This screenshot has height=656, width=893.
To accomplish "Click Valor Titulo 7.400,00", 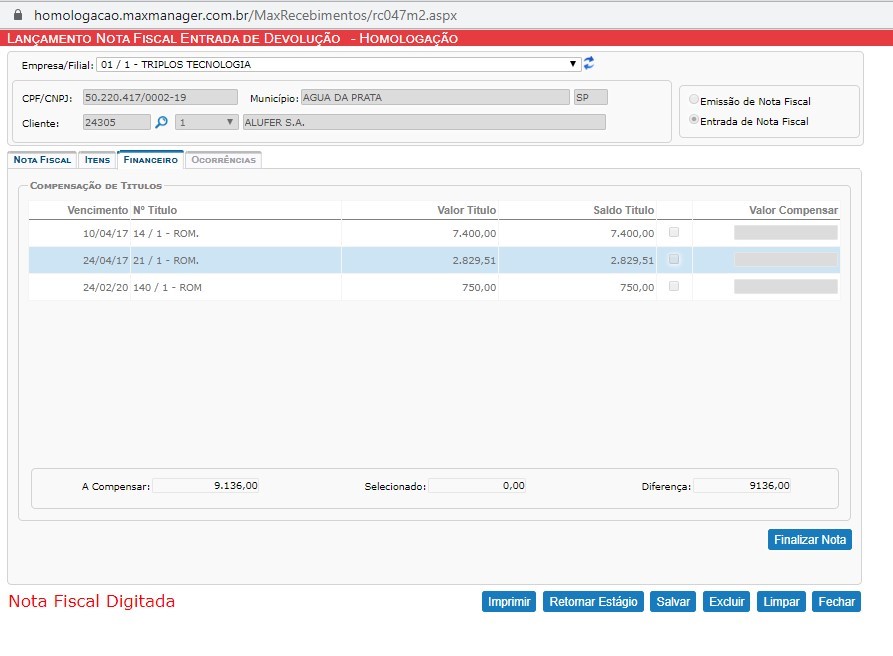I will [474, 233].
